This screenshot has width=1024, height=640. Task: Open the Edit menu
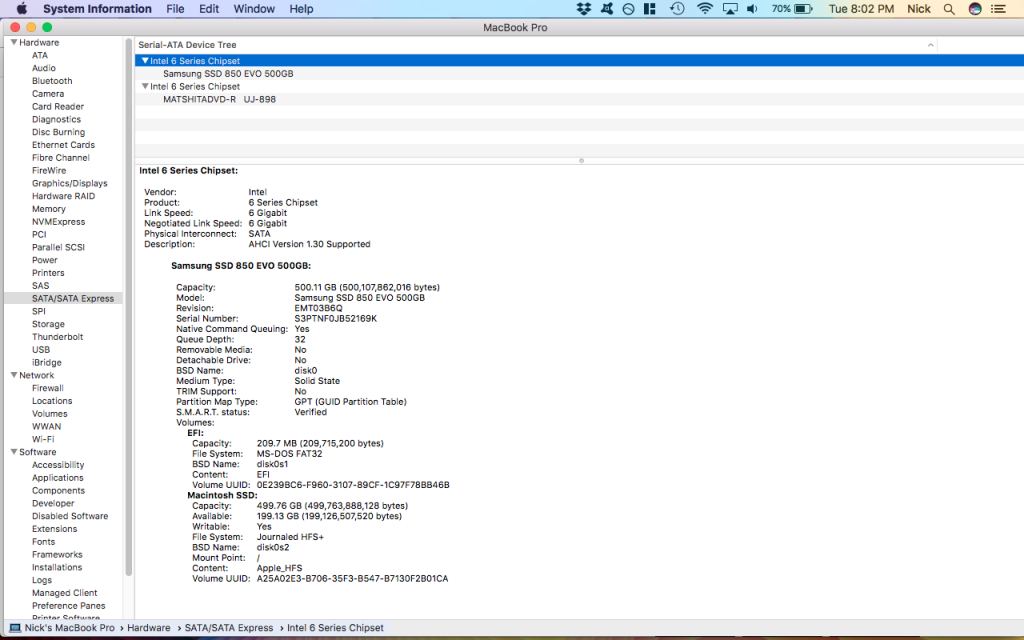(209, 8)
